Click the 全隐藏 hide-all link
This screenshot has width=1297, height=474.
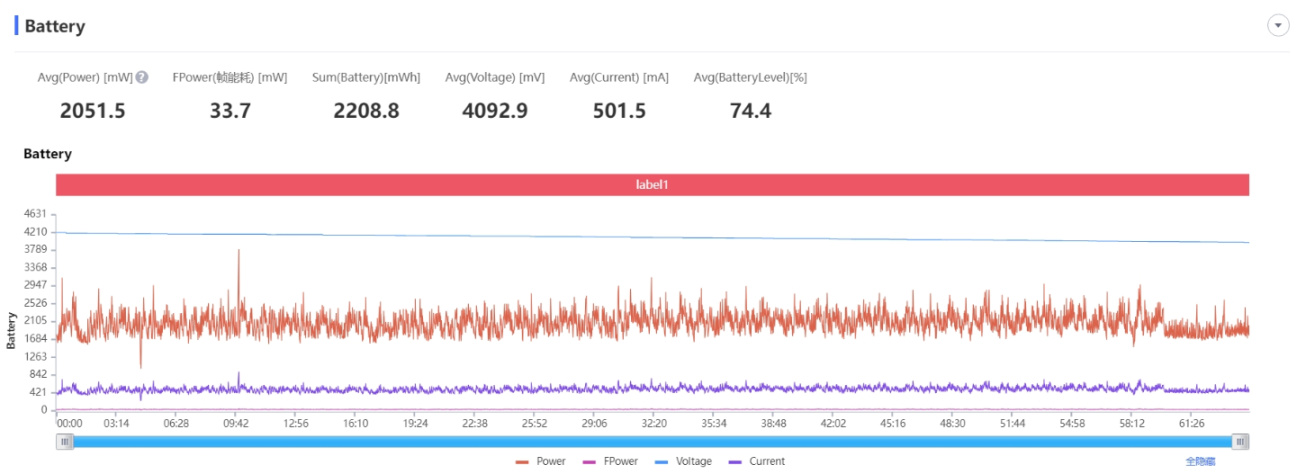coord(1200,462)
